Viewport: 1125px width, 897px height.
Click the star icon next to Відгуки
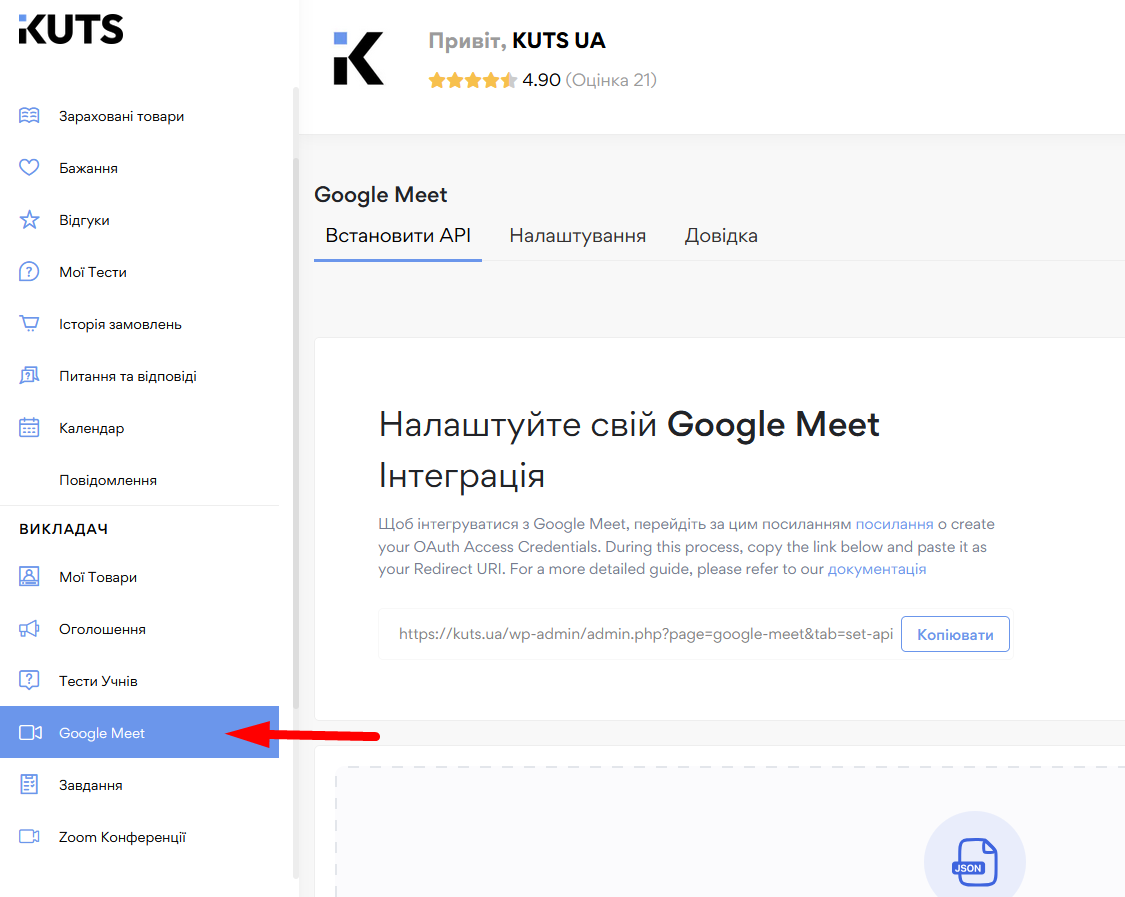(x=29, y=220)
